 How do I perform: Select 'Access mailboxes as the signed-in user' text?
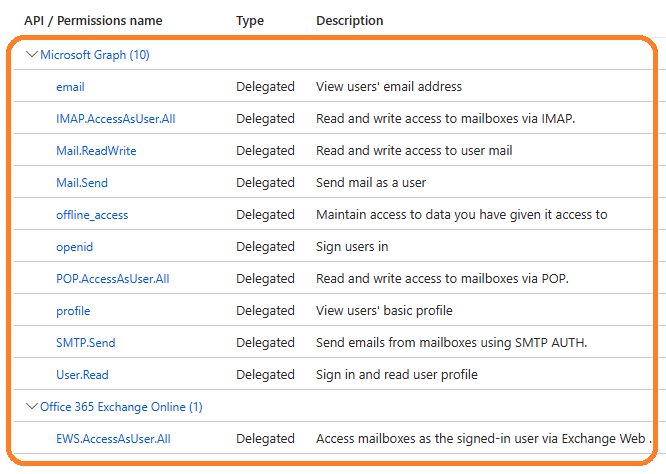pyautogui.click(x=429, y=439)
